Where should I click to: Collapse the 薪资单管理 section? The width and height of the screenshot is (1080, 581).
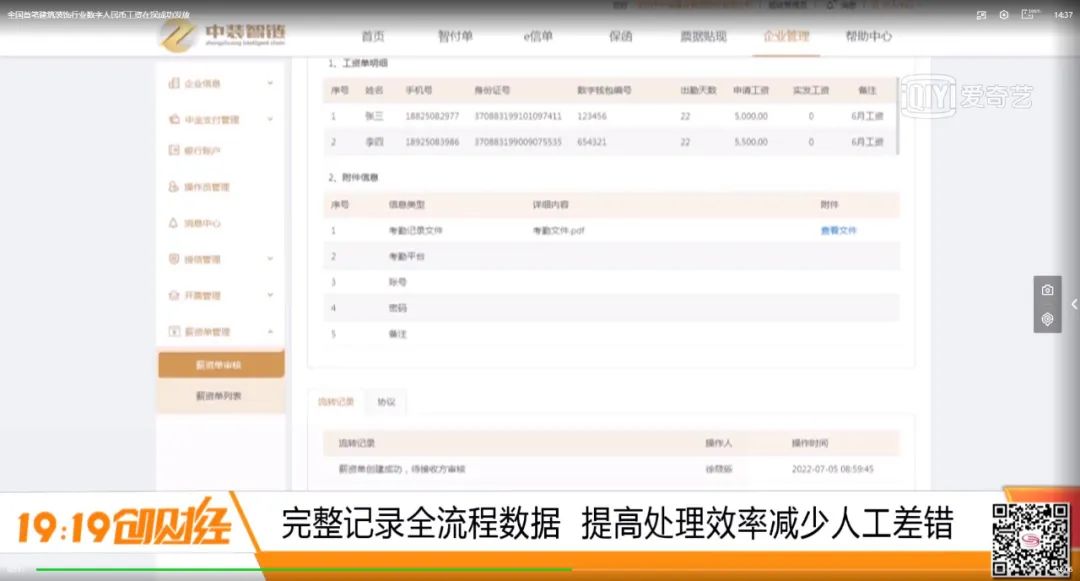268,330
